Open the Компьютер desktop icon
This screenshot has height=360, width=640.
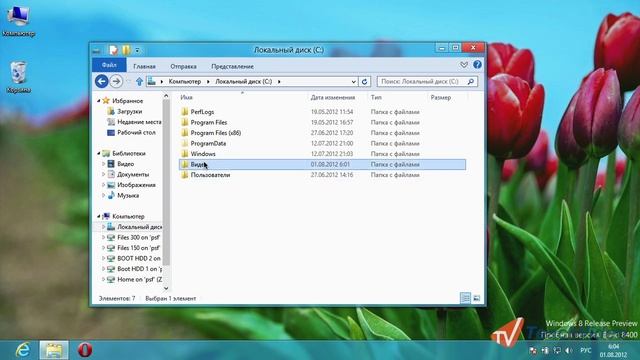coord(18,21)
